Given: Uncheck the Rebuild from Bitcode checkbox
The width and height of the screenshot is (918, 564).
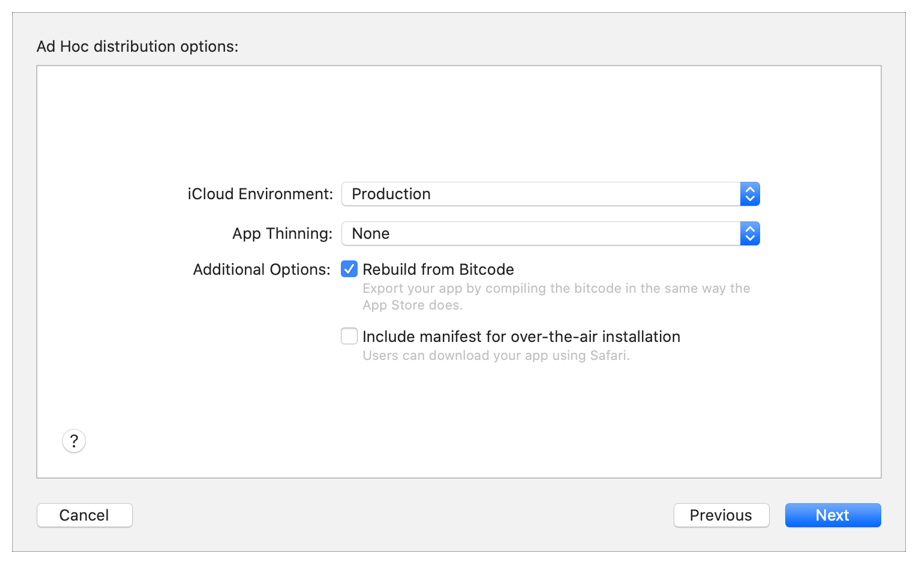Looking at the screenshot, I should (x=349, y=269).
